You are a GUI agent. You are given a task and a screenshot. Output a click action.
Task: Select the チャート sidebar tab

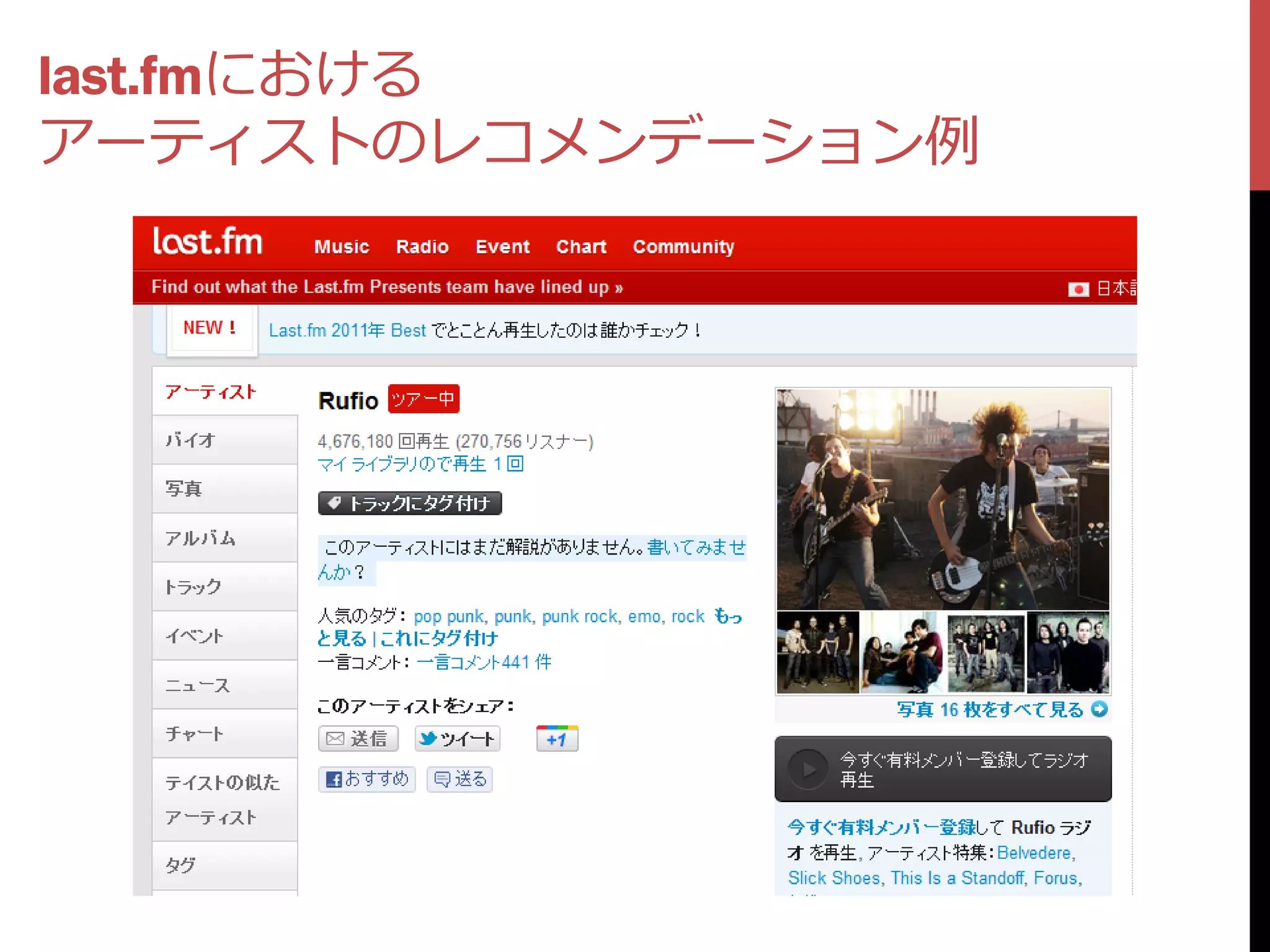pyautogui.click(x=224, y=734)
